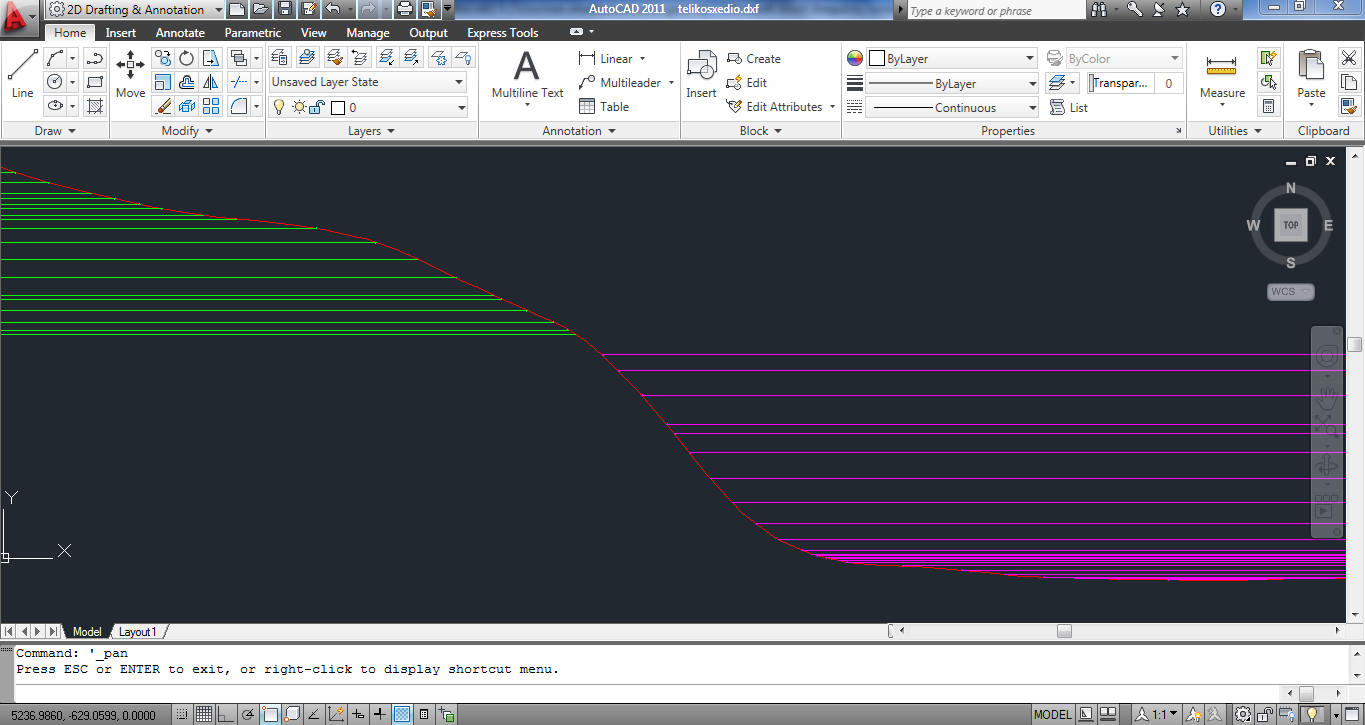Toggle Ortho Mode in status bar
The image size is (1365, 725).
coord(226,714)
